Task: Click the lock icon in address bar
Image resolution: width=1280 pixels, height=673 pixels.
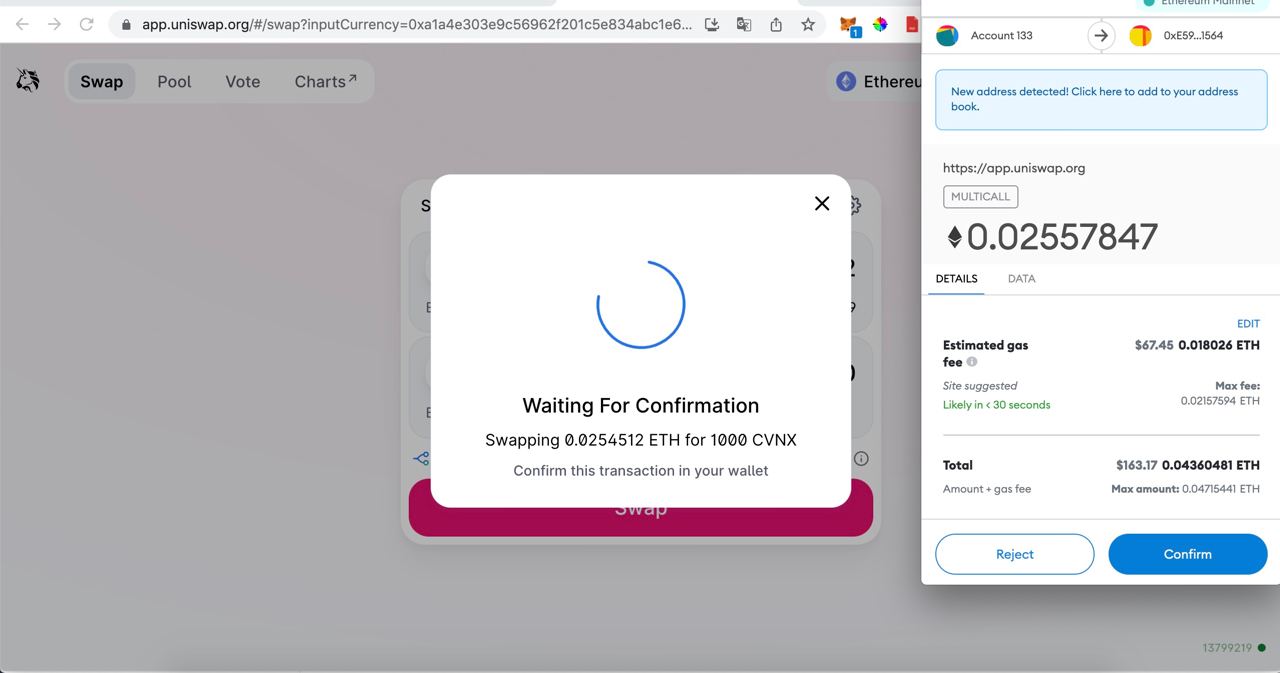Action: 126,24
